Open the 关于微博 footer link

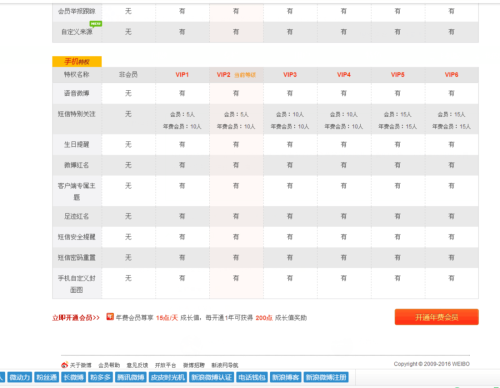point(81,365)
